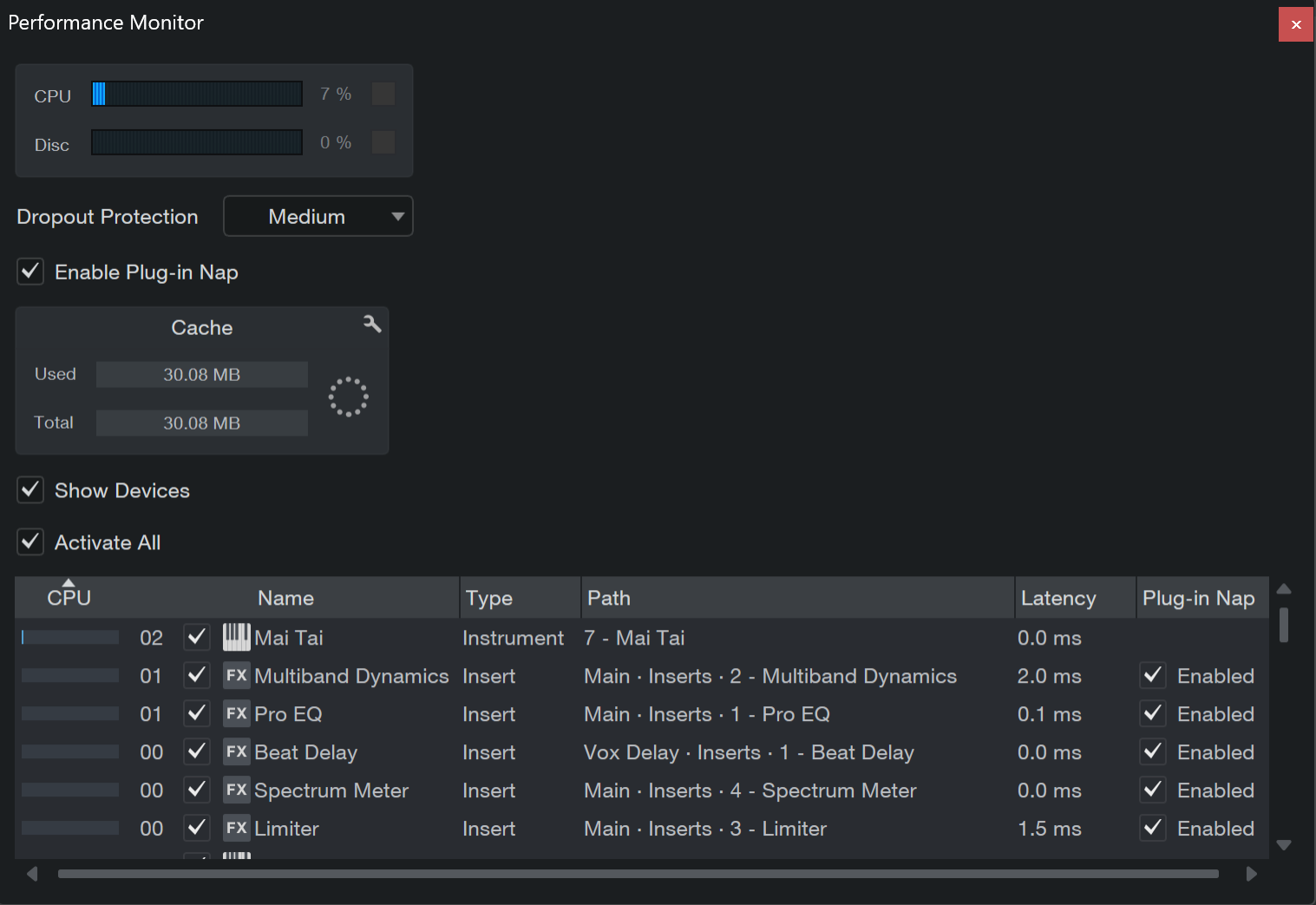Deactivate Pro EQ device checkbox
Viewport: 1316px width, 905px height.
click(x=197, y=713)
